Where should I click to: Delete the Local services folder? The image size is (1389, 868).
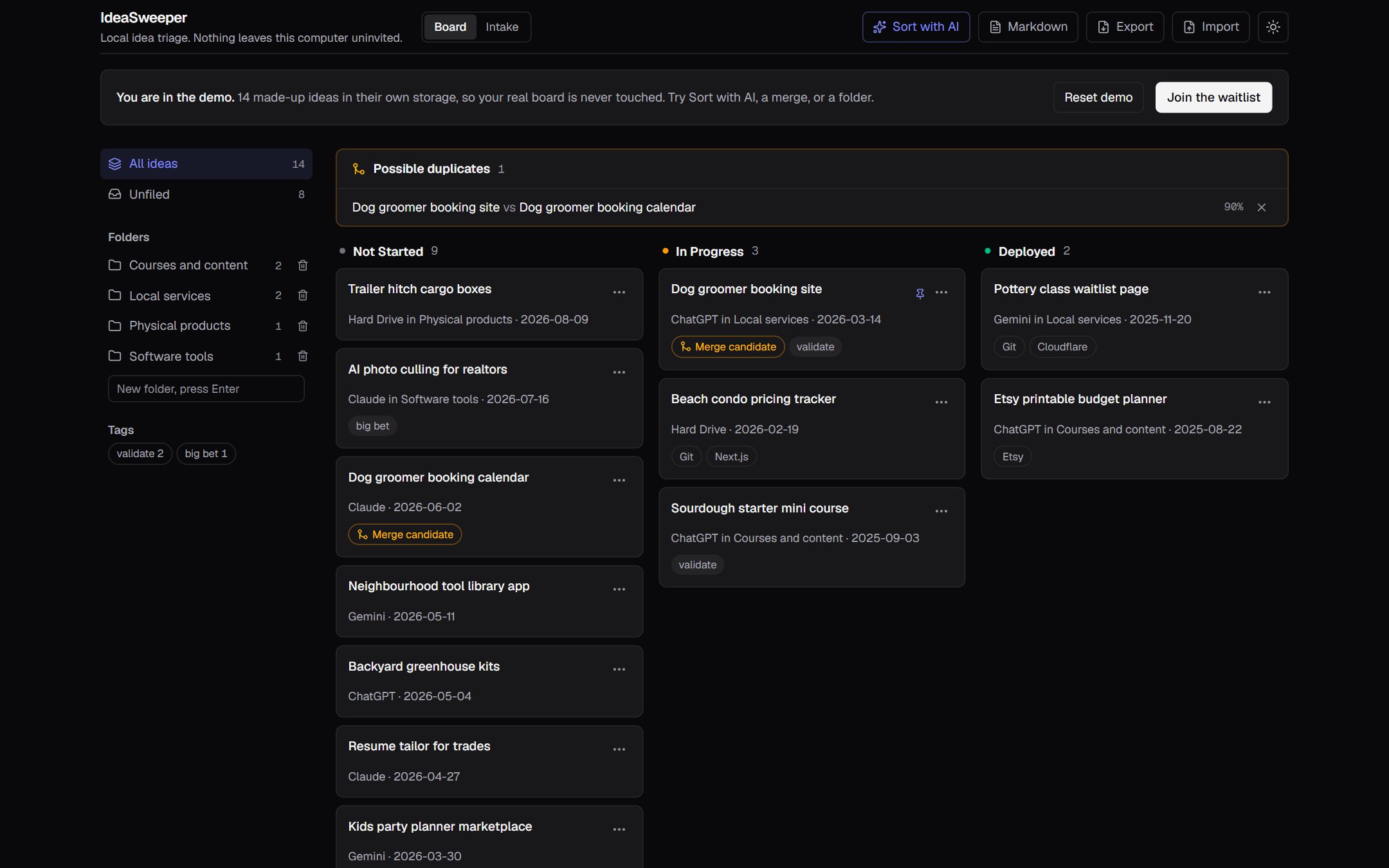(x=303, y=295)
